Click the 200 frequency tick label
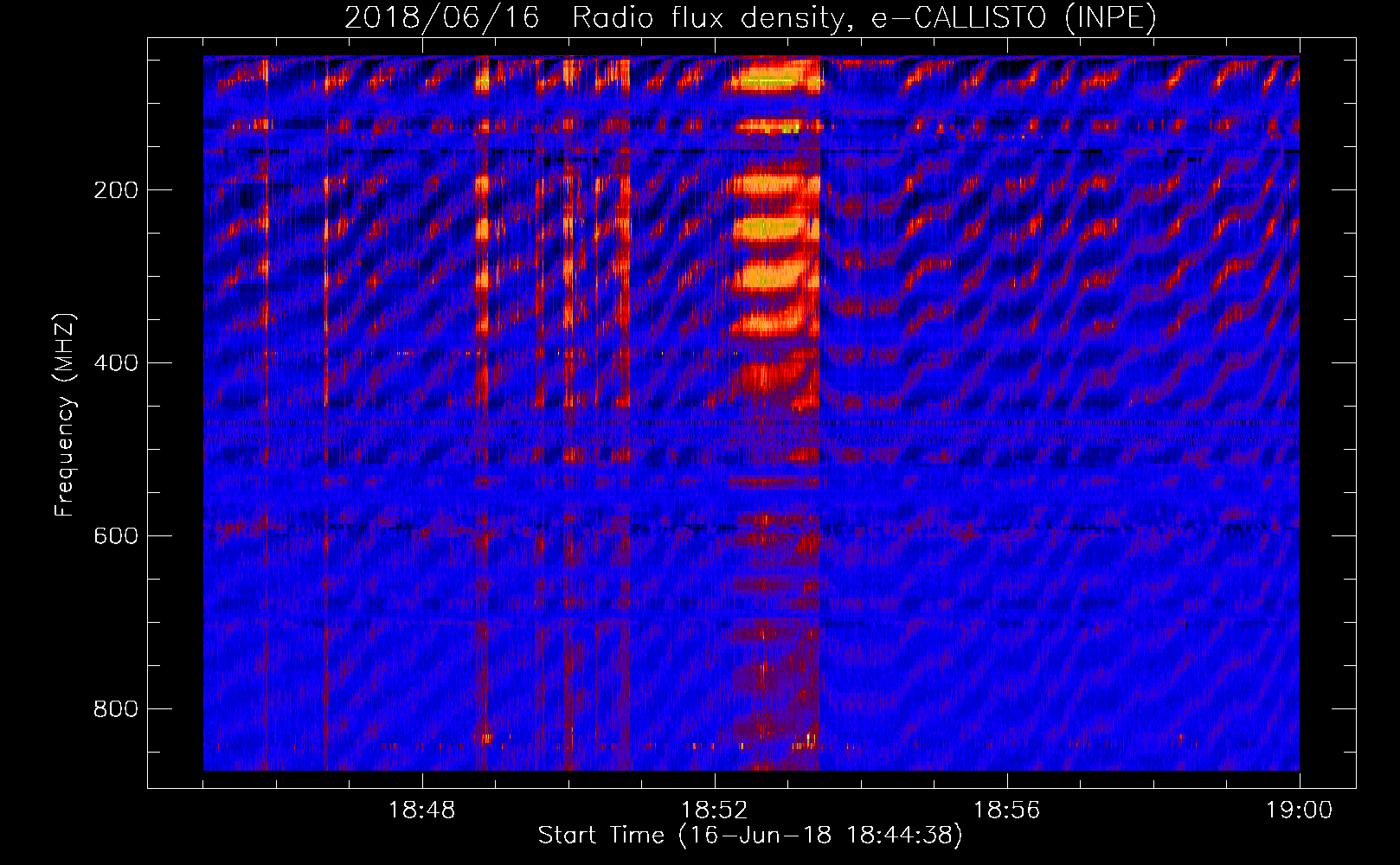Screen dimensions: 1400x865 click(116, 190)
